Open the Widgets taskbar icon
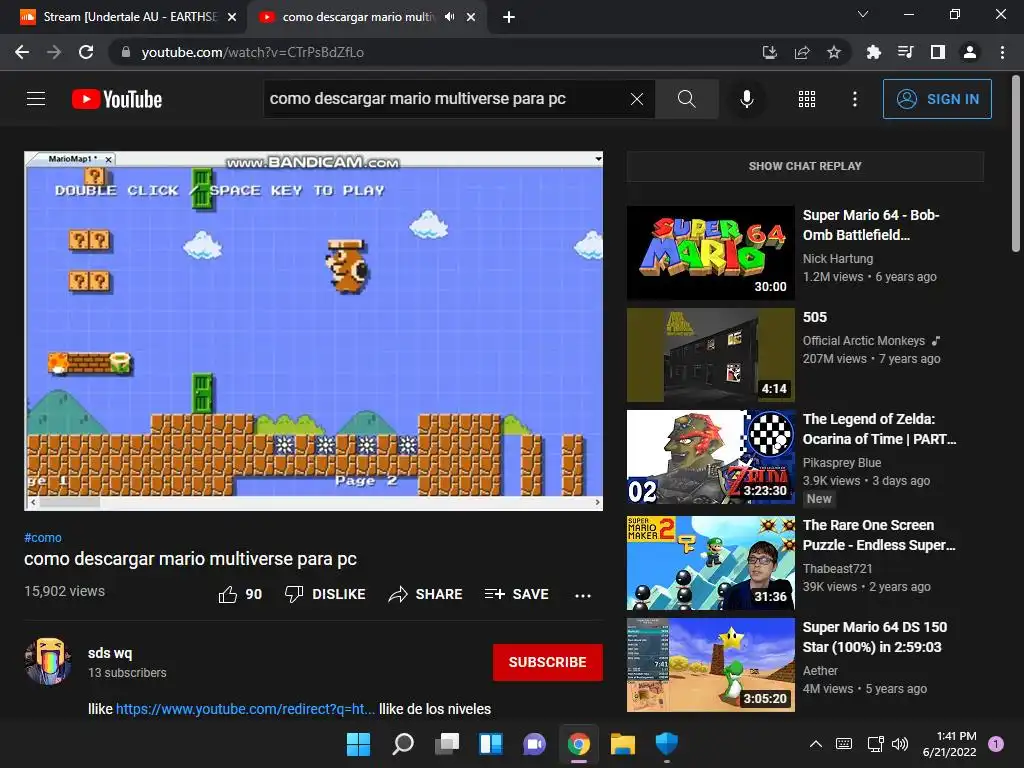 490,744
